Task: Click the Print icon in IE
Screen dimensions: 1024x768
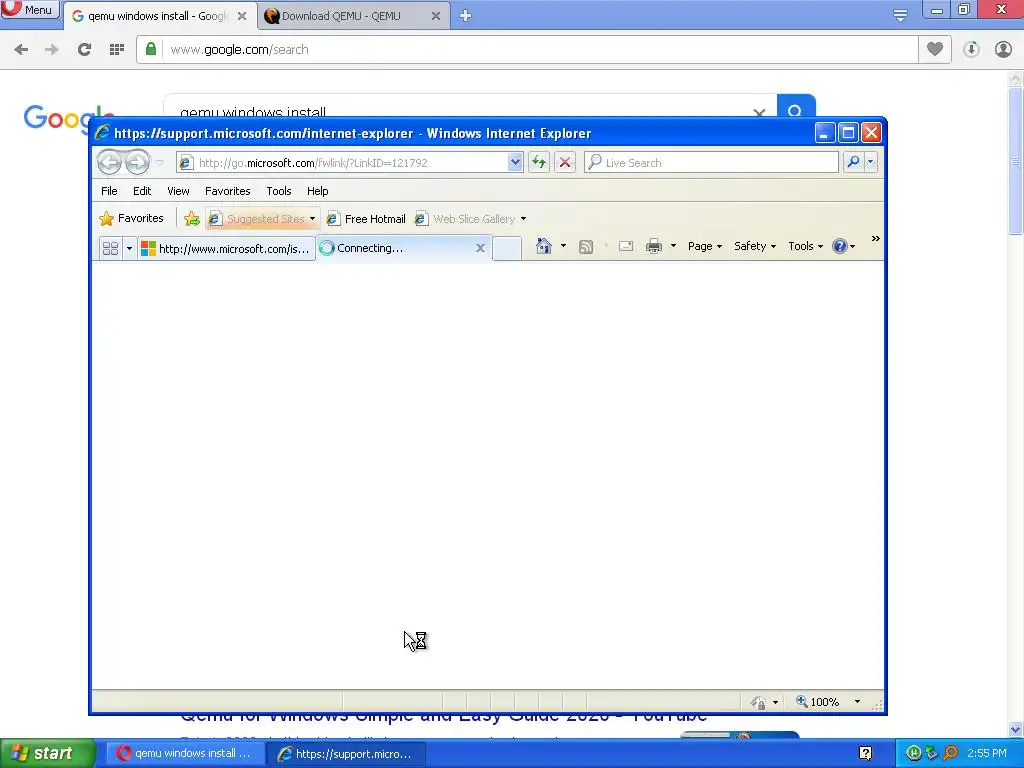Action: (x=654, y=246)
